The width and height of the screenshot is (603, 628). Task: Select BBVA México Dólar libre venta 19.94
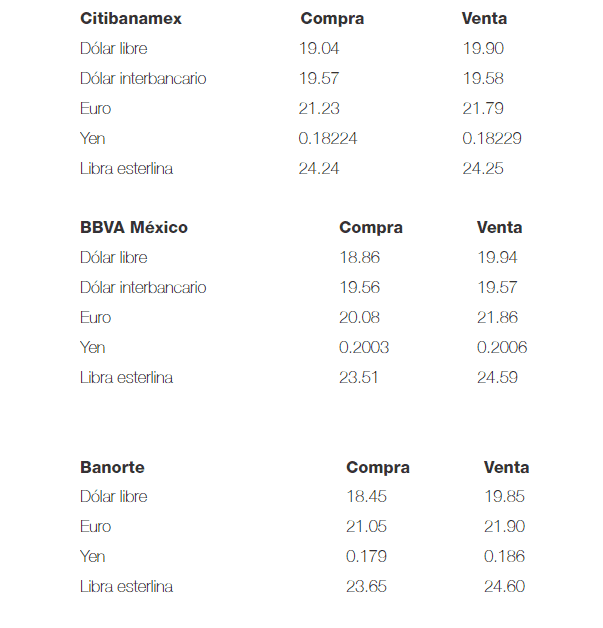pyautogui.click(x=497, y=257)
